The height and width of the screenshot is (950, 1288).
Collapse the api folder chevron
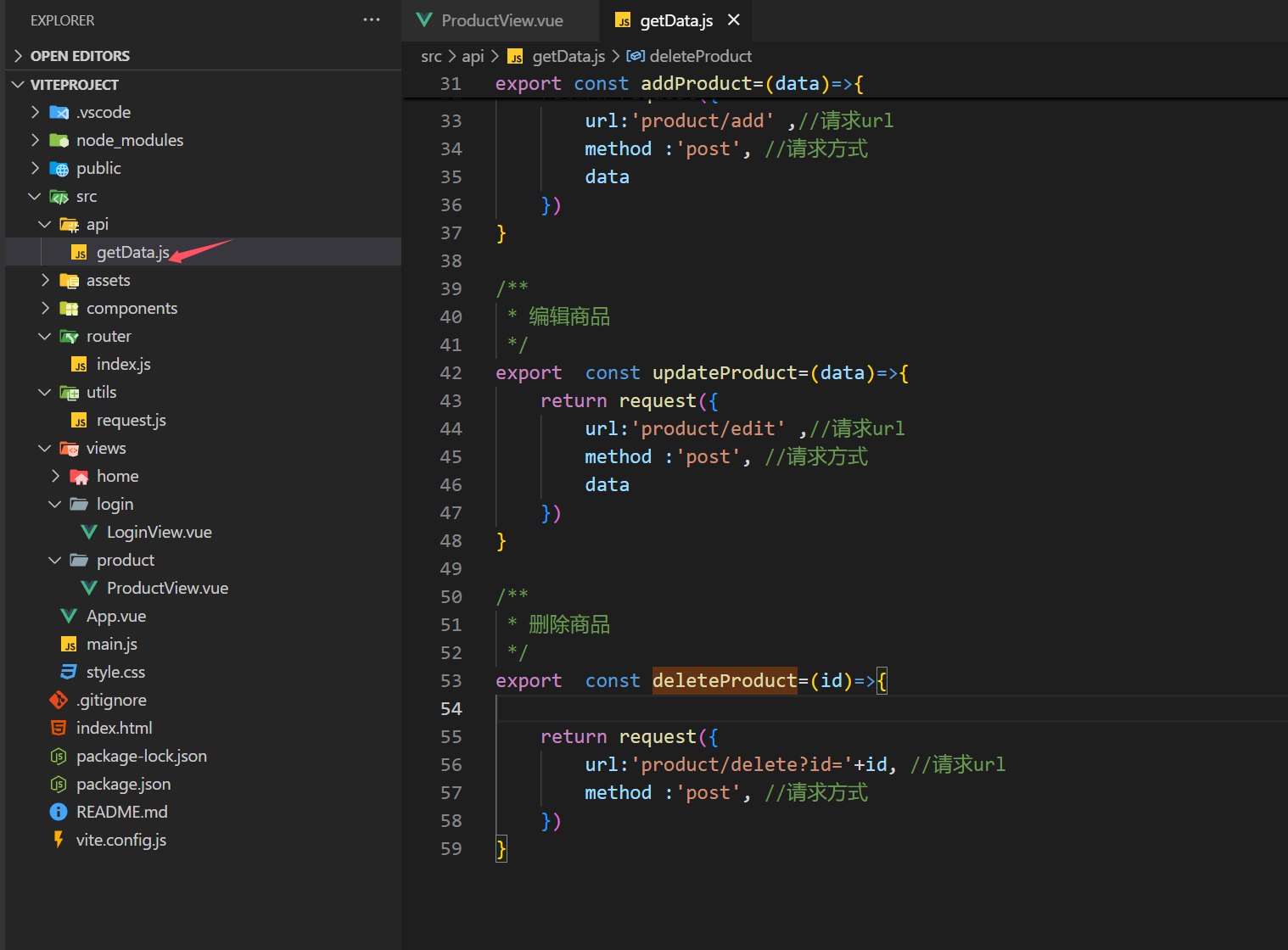pos(45,224)
